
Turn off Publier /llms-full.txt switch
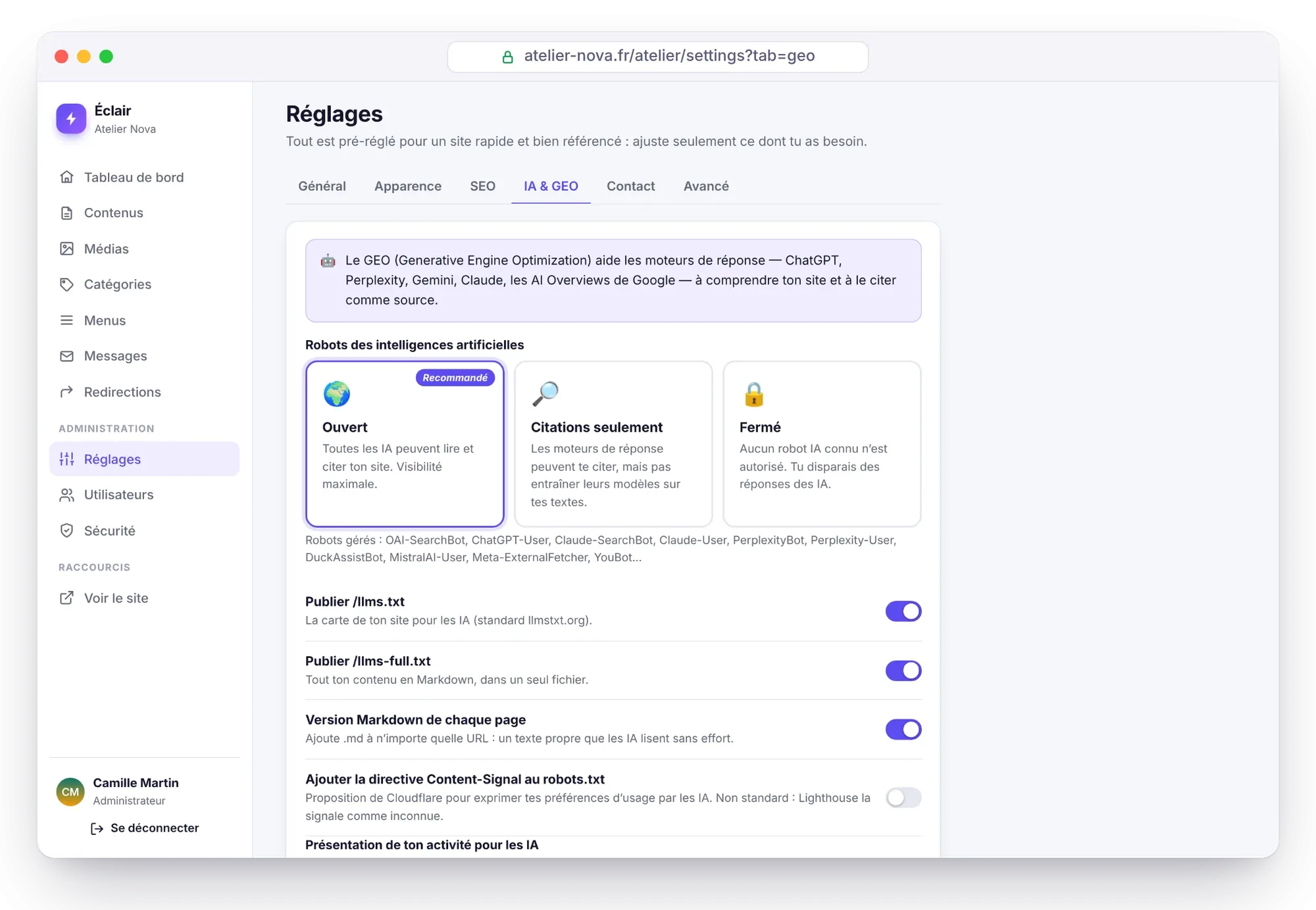click(x=903, y=670)
